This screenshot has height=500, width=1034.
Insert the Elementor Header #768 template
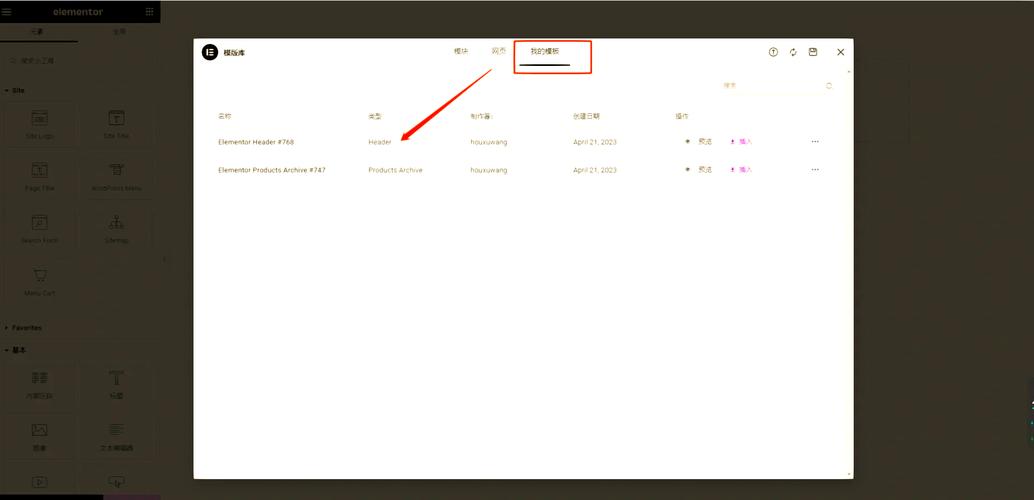coord(741,142)
